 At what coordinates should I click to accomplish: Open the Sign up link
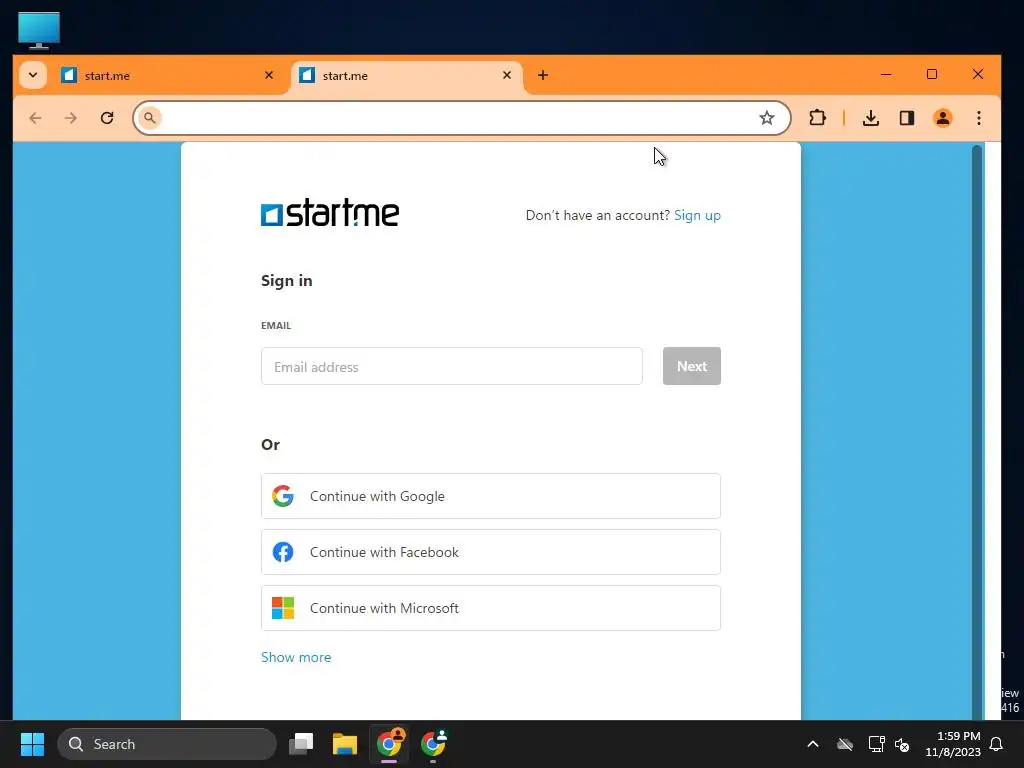tap(697, 216)
